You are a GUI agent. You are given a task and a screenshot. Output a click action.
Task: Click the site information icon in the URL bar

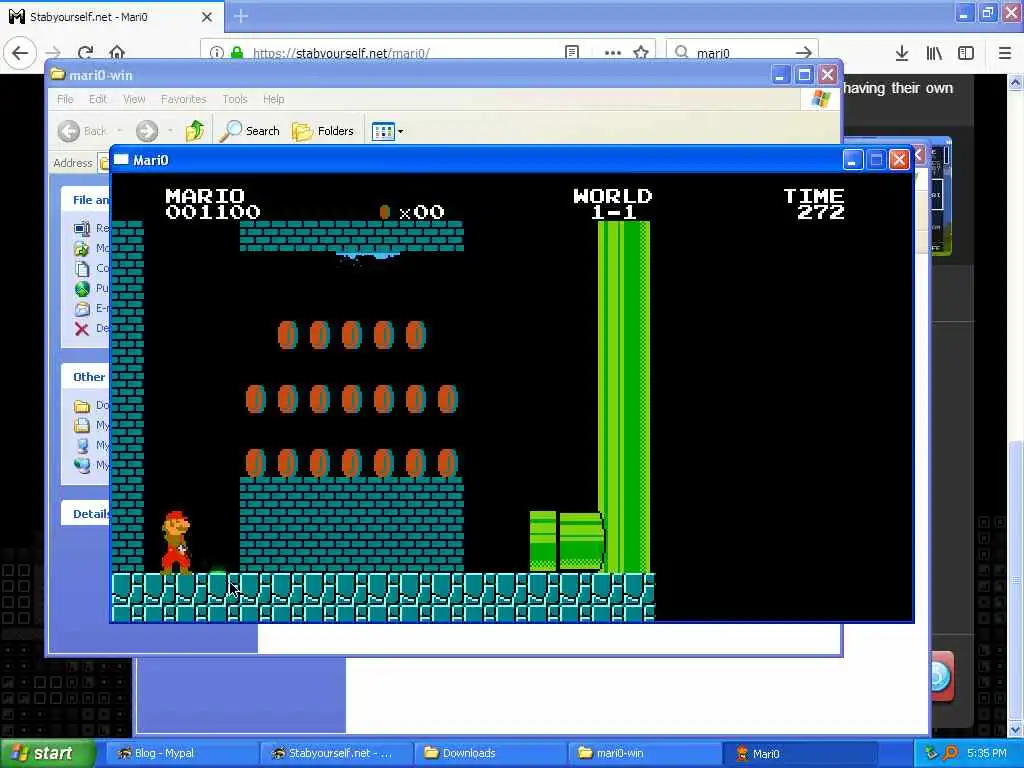(x=217, y=53)
